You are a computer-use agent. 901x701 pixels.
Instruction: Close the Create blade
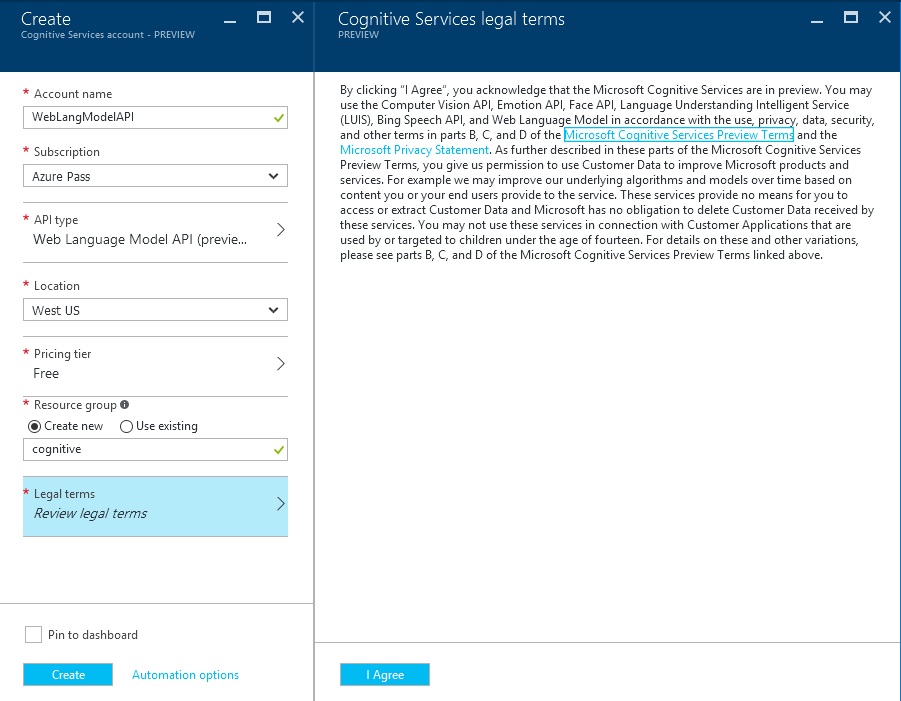click(297, 17)
